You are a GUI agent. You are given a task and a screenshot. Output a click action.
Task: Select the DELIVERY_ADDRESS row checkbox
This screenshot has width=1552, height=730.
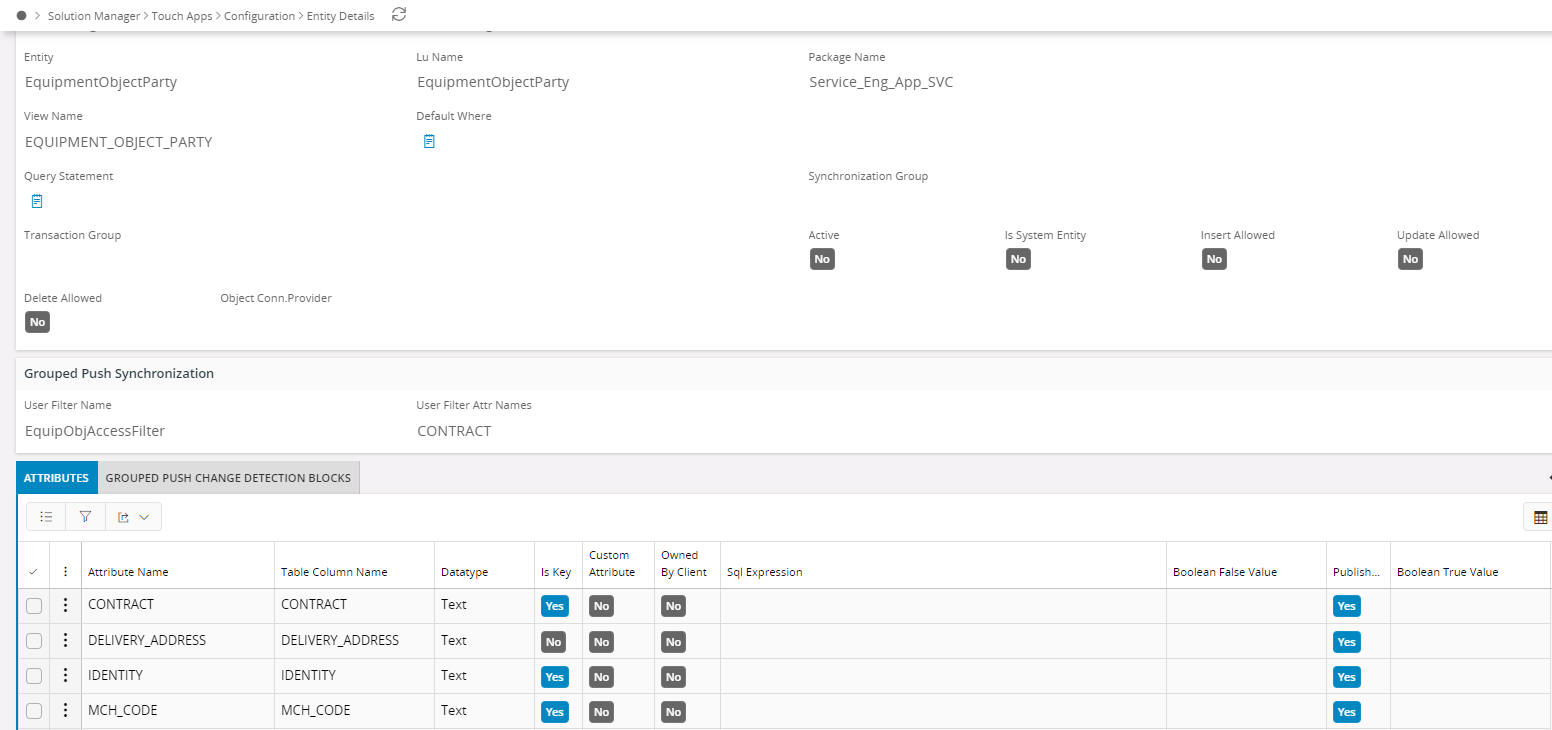34,641
